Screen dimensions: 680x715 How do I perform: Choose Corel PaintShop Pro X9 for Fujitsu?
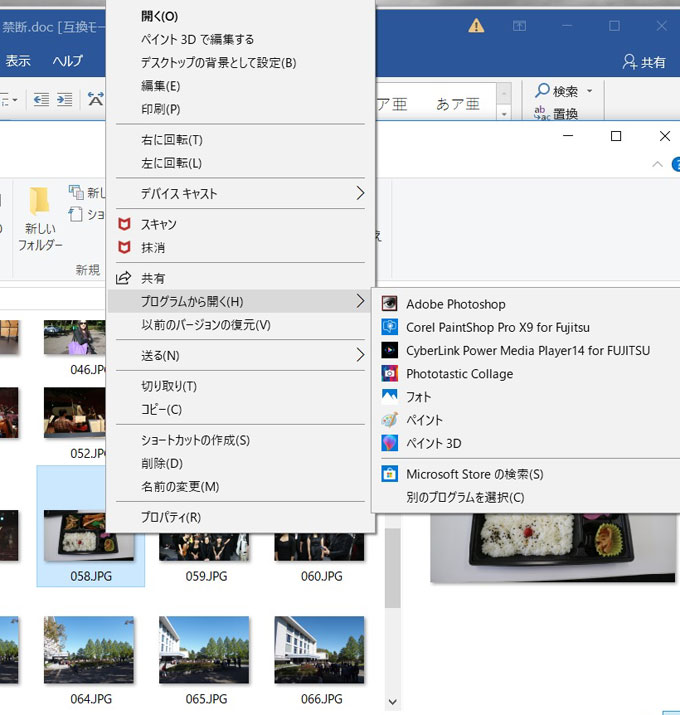point(497,327)
